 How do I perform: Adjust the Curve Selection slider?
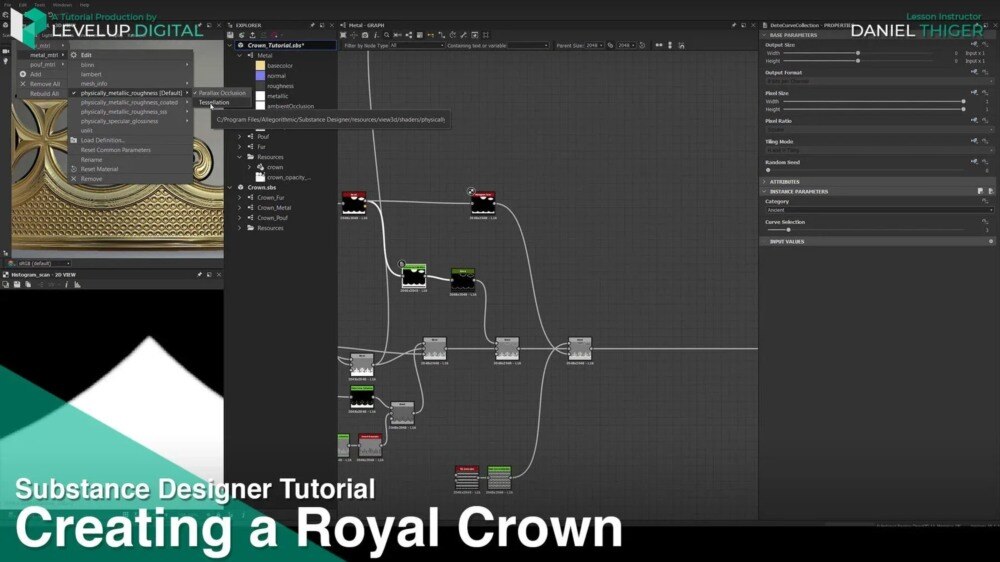(788, 230)
